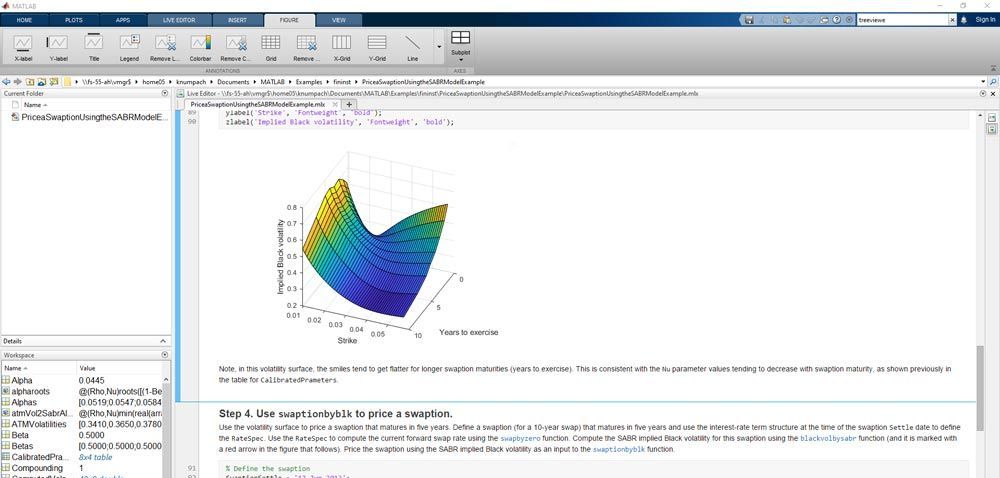Image resolution: width=1000 pixels, height=478 pixels.
Task: Click the Legend annotation icon
Action: [129, 46]
